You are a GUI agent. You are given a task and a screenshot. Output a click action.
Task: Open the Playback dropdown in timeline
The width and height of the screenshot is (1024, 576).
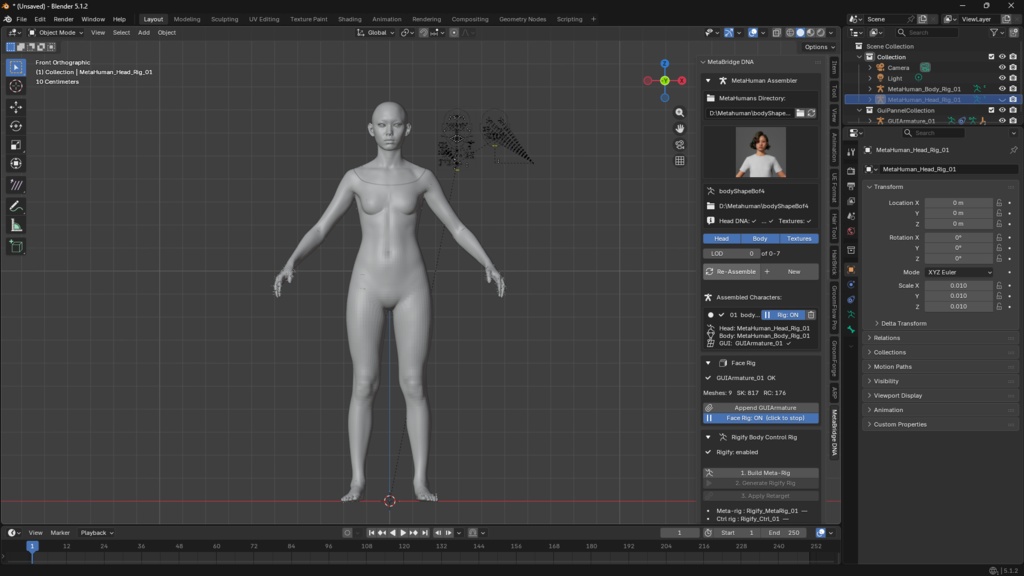point(97,533)
